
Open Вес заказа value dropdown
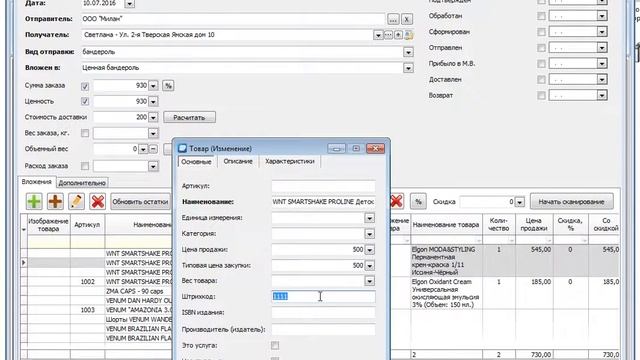point(153,133)
